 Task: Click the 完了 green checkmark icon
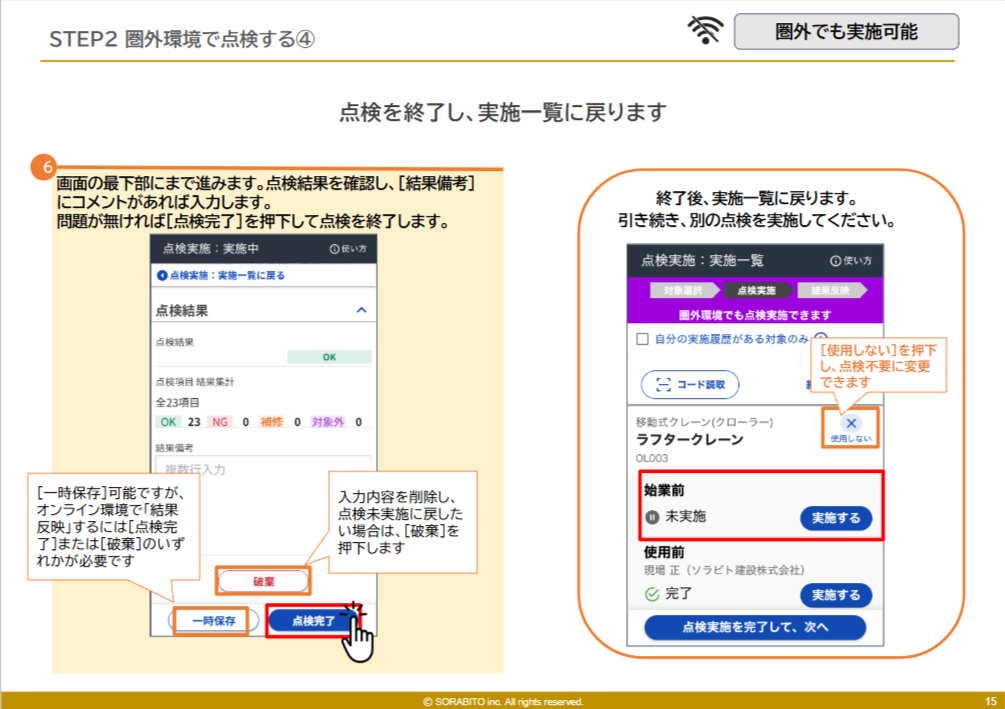(x=652, y=594)
